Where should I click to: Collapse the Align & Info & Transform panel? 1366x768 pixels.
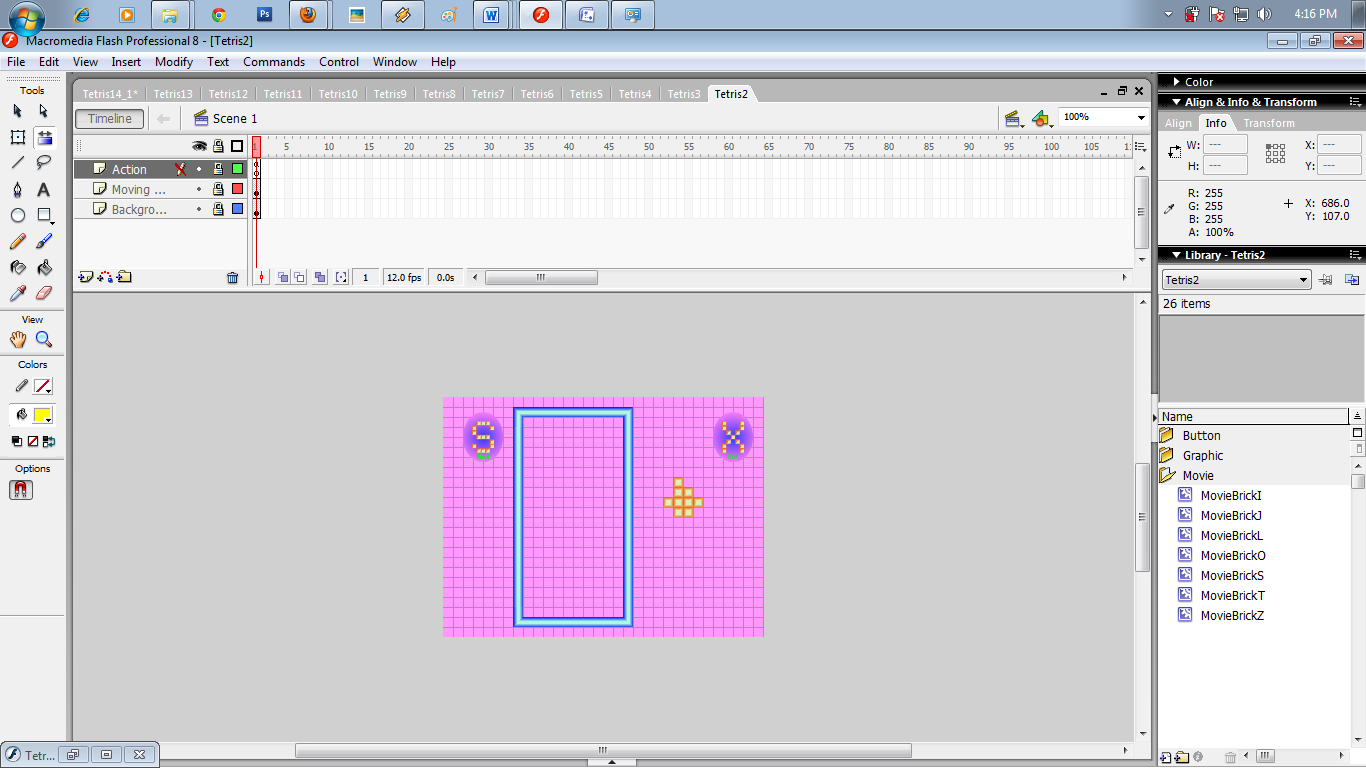click(x=1176, y=101)
